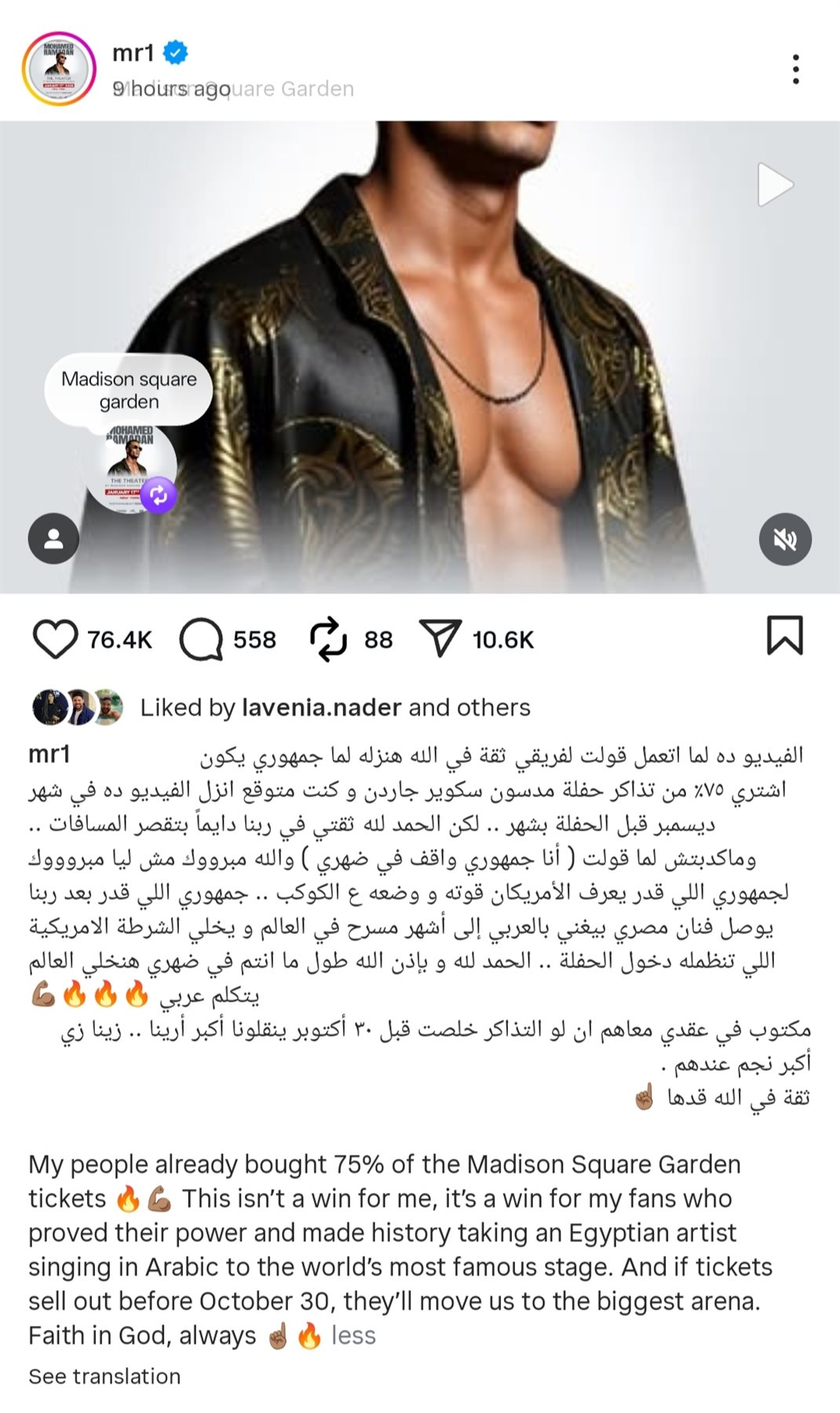Share post using the paper plane icon

[440, 638]
